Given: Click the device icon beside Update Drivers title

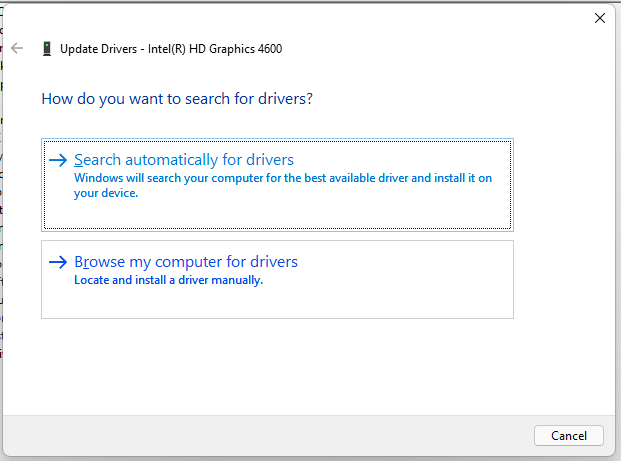Looking at the screenshot, I should point(47,48).
